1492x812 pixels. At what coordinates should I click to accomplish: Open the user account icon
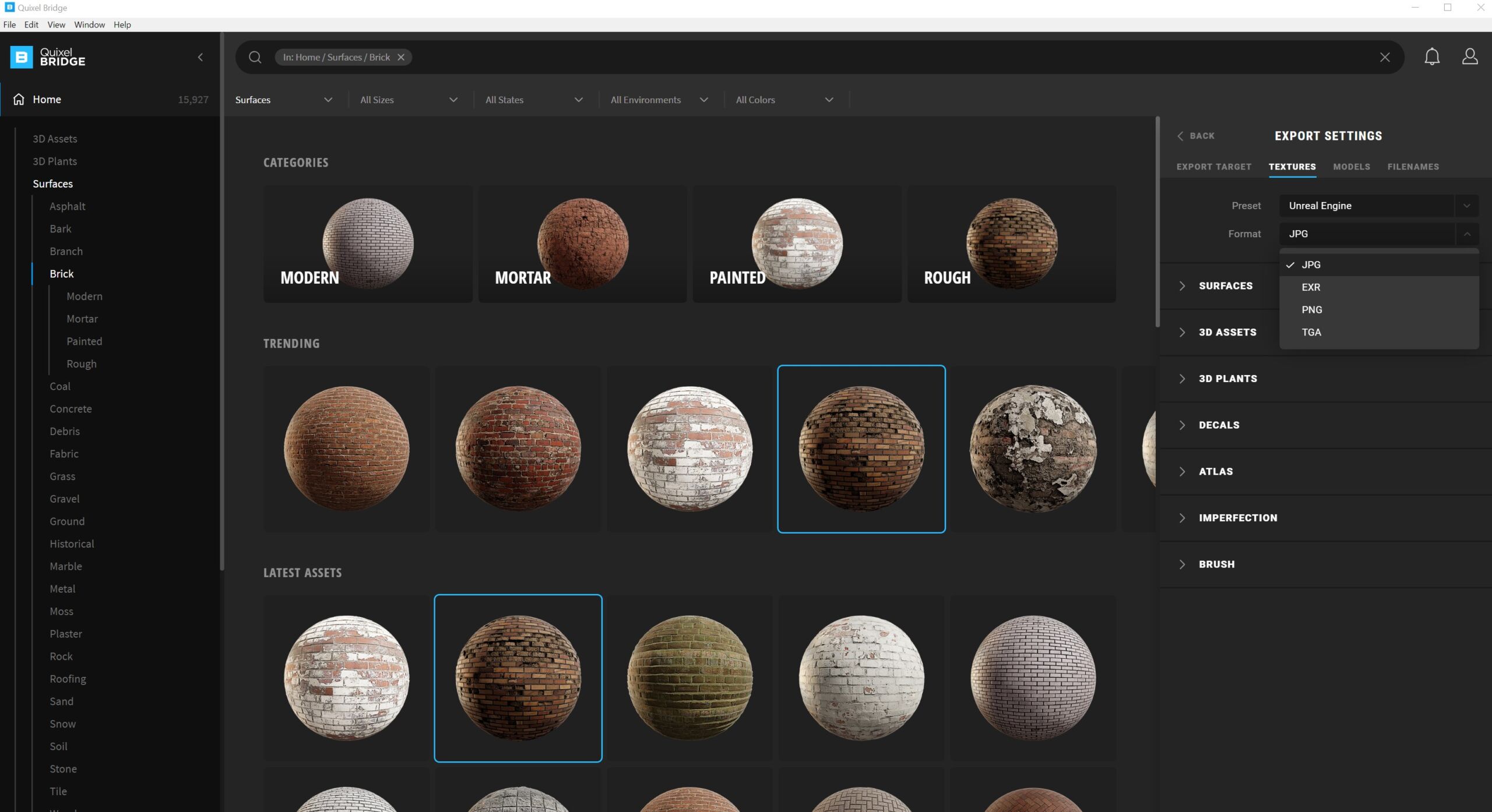[1470, 57]
